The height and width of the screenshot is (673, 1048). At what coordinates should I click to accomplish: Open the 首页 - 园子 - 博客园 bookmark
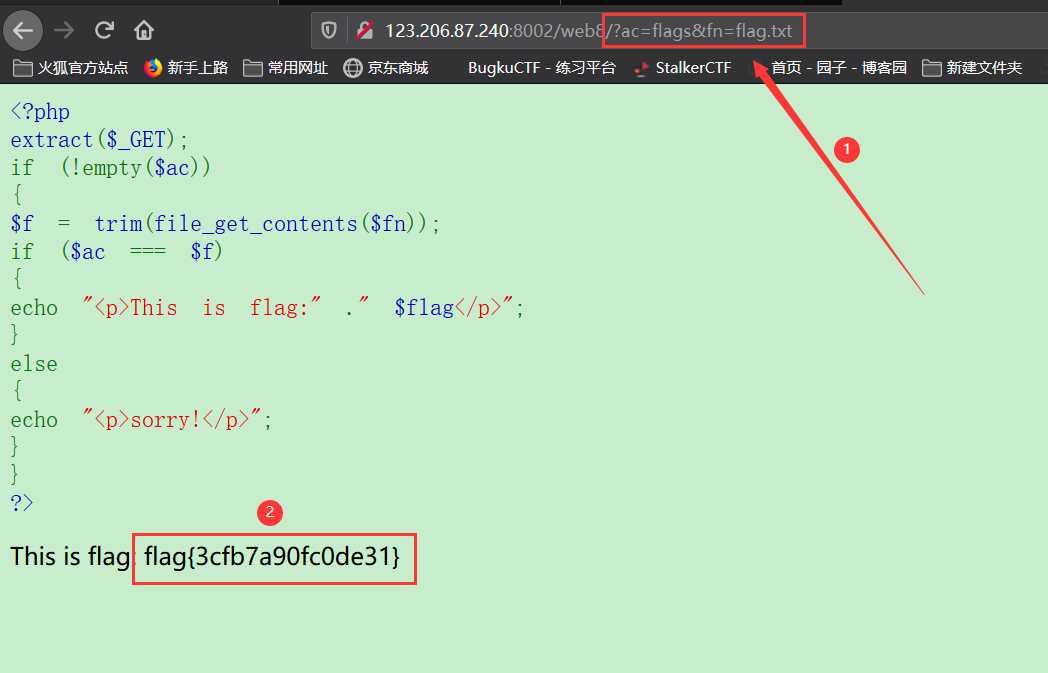[x=839, y=68]
